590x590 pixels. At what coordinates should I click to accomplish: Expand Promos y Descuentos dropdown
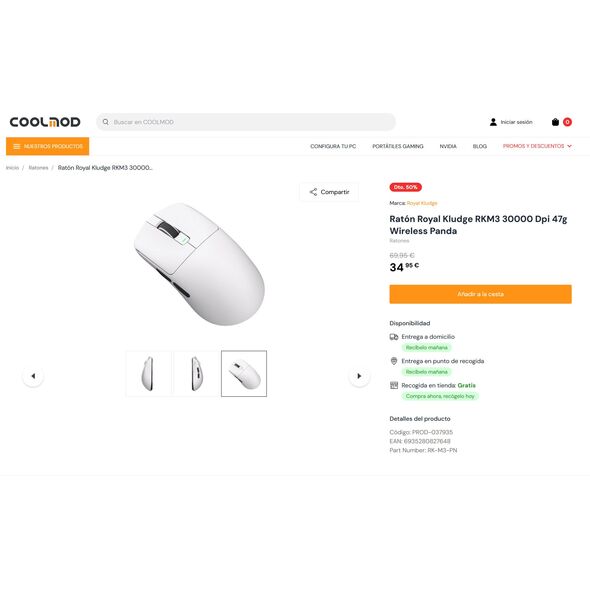[x=537, y=146]
